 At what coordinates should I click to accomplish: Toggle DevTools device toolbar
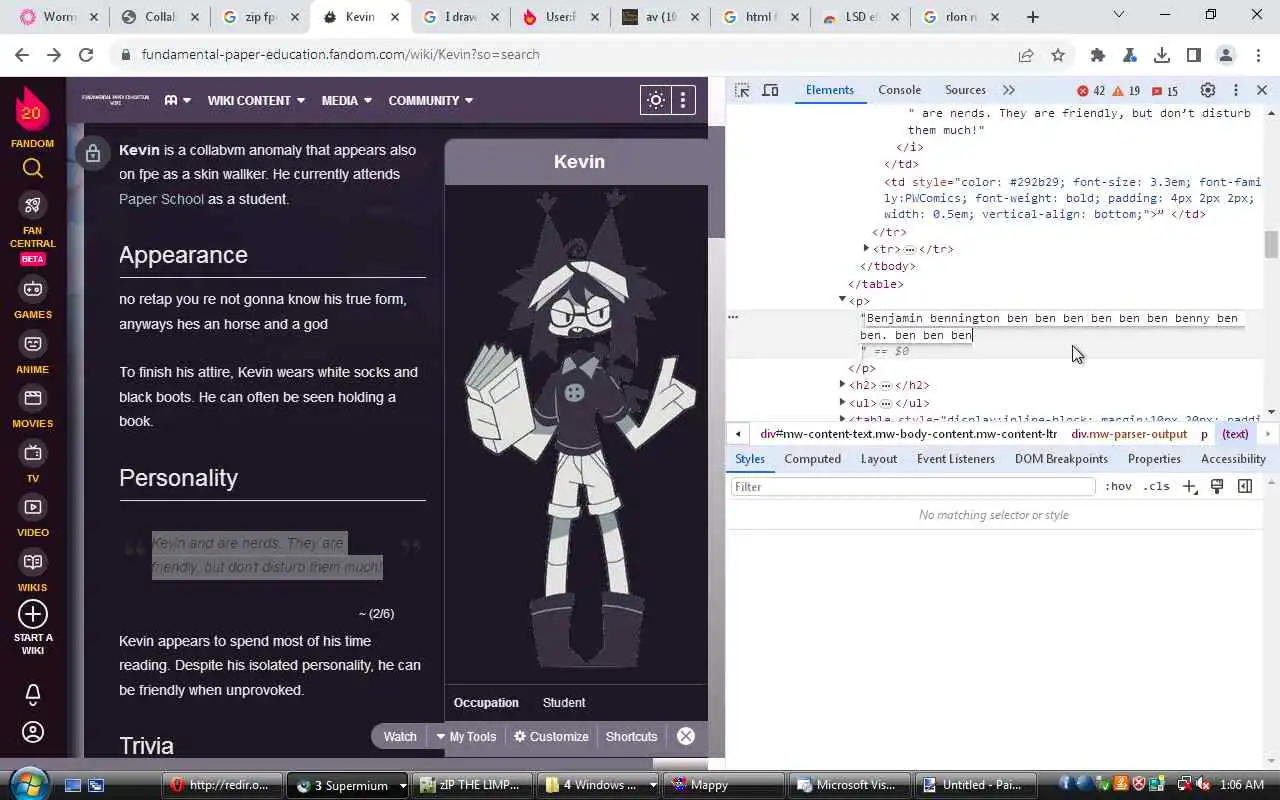[770, 90]
